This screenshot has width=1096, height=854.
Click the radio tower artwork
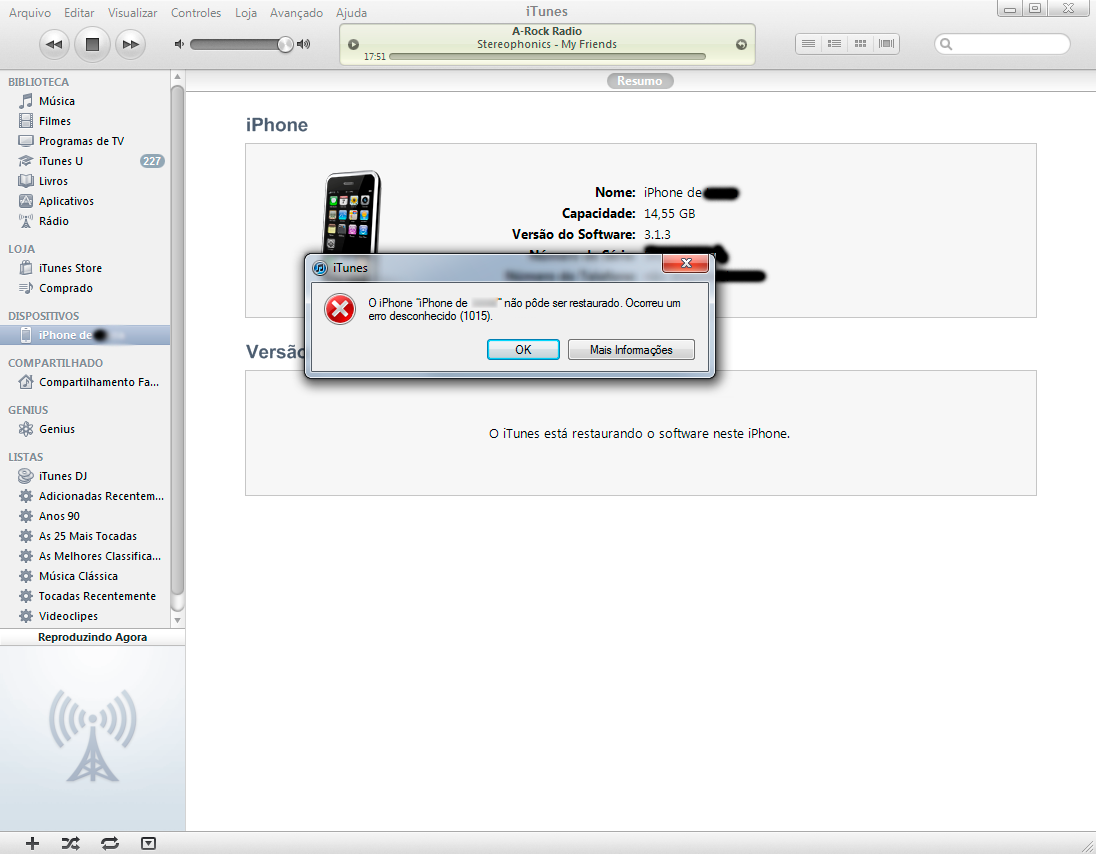click(x=92, y=735)
